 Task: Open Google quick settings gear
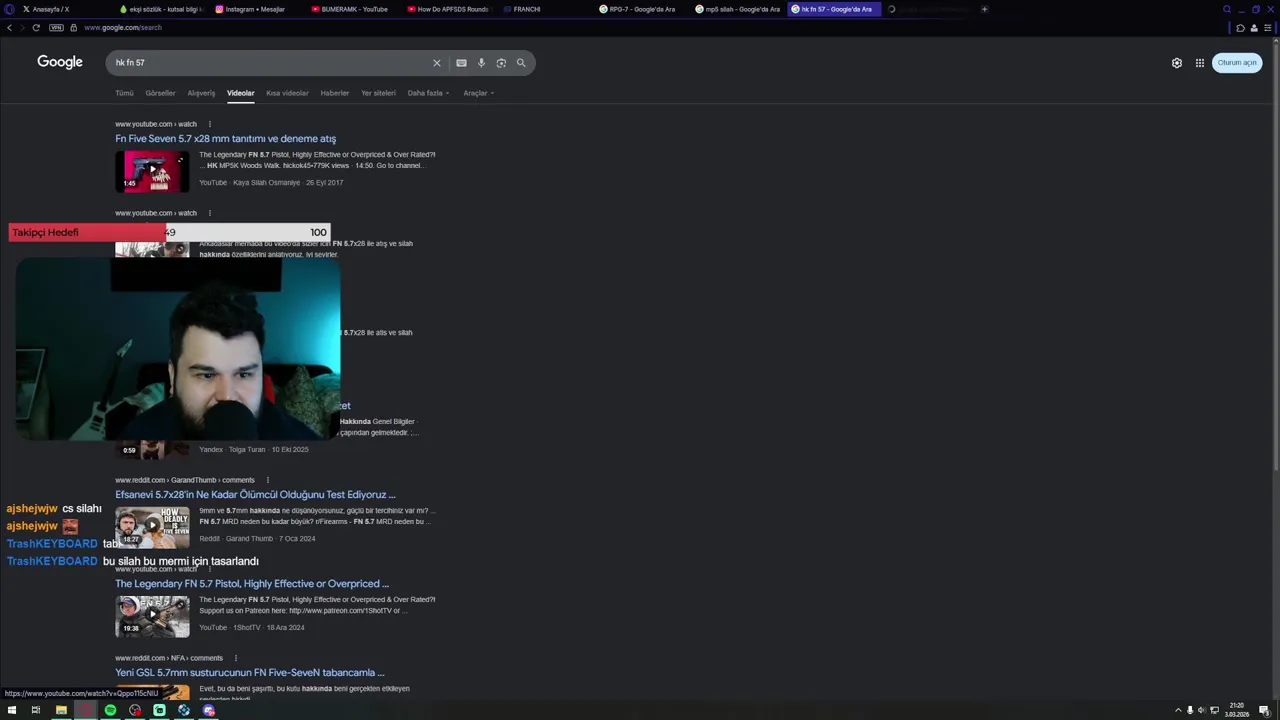pyautogui.click(x=1177, y=63)
